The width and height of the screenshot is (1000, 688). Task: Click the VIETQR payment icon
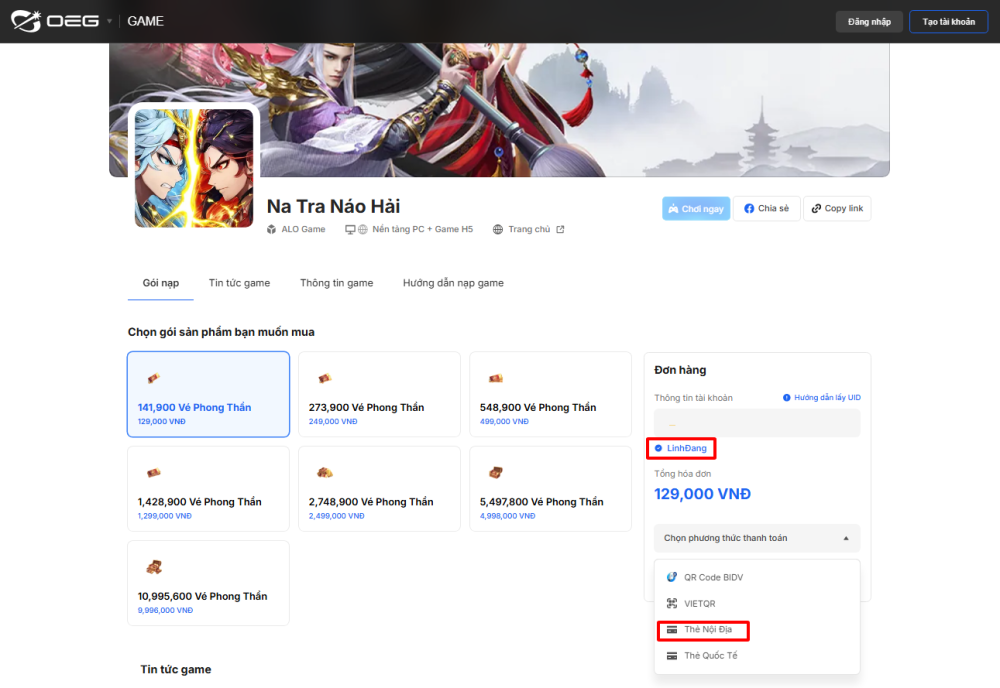[672, 603]
